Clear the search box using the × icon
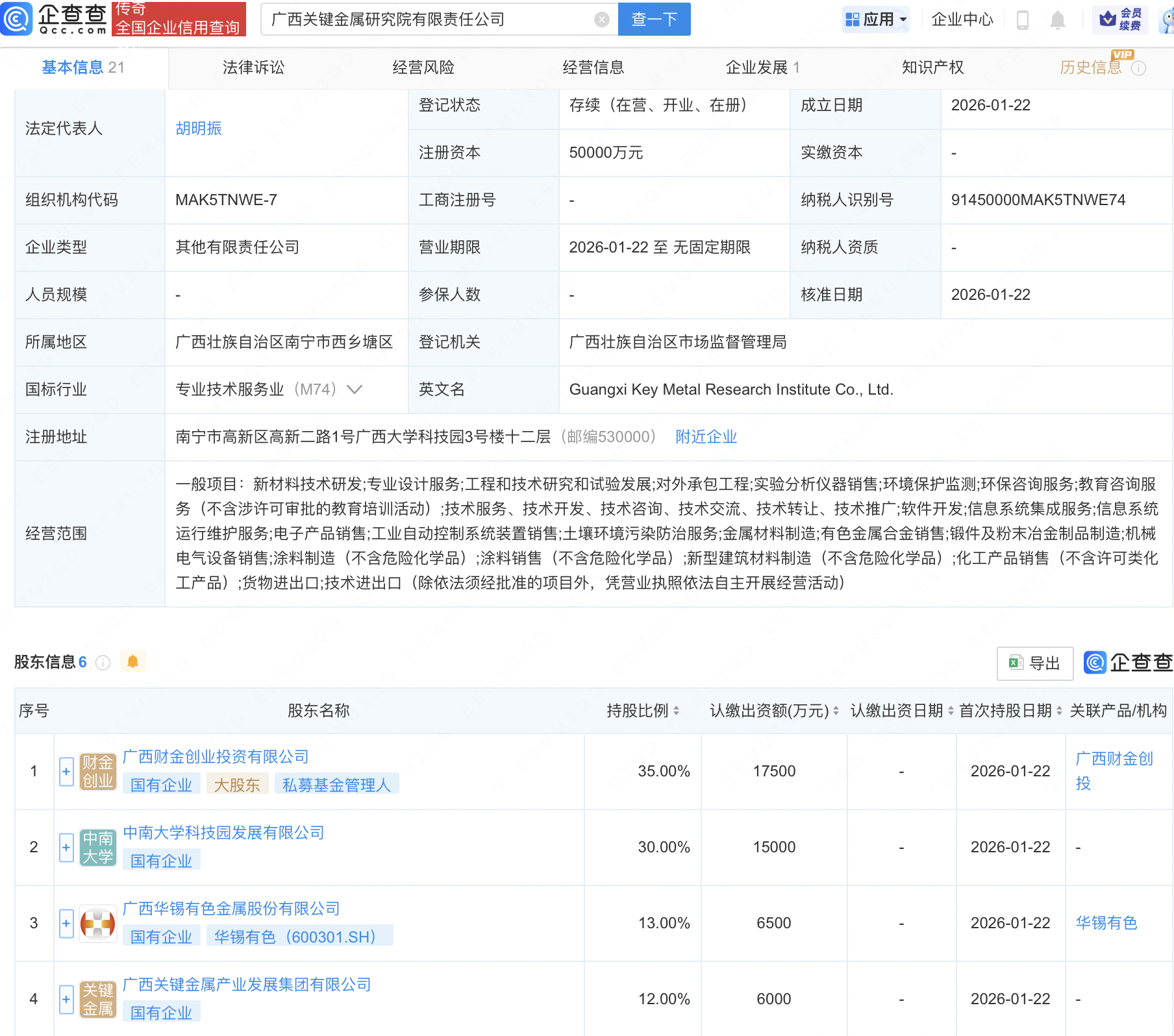Viewport: 1174px width, 1036px height. pyautogui.click(x=601, y=19)
